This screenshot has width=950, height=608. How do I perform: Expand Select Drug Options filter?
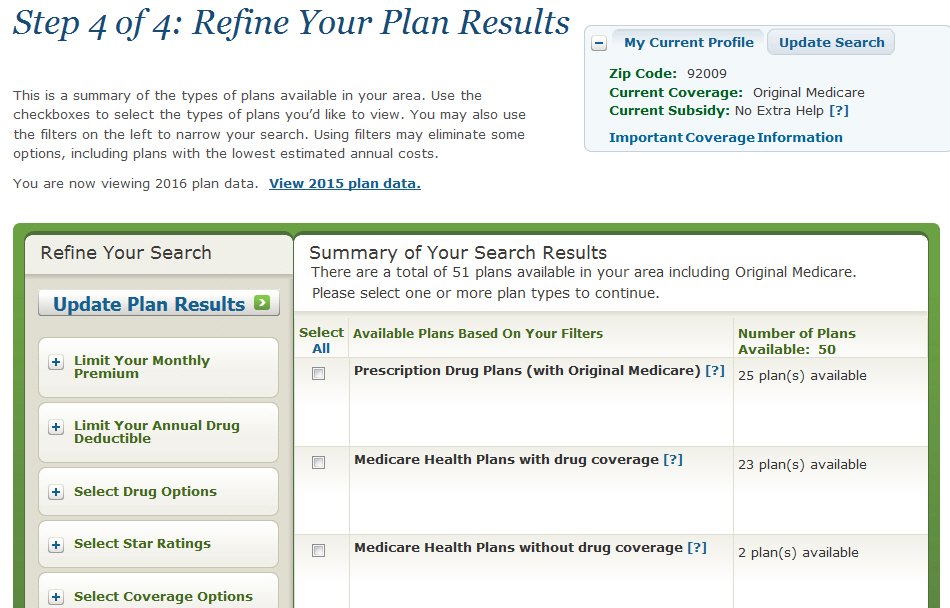pyautogui.click(x=56, y=492)
